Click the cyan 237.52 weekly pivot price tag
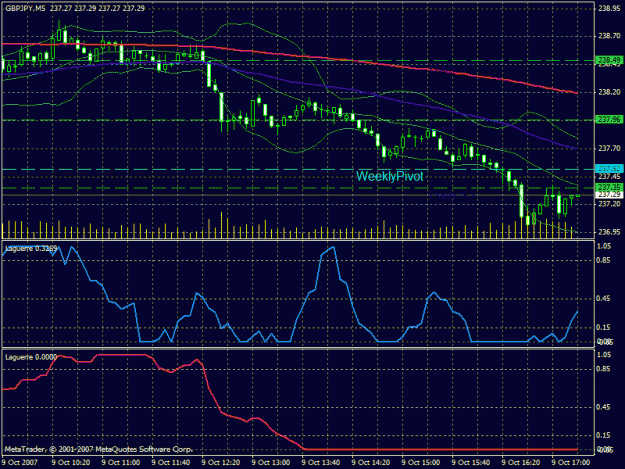The height and width of the screenshot is (469, 625). (609, 169)
